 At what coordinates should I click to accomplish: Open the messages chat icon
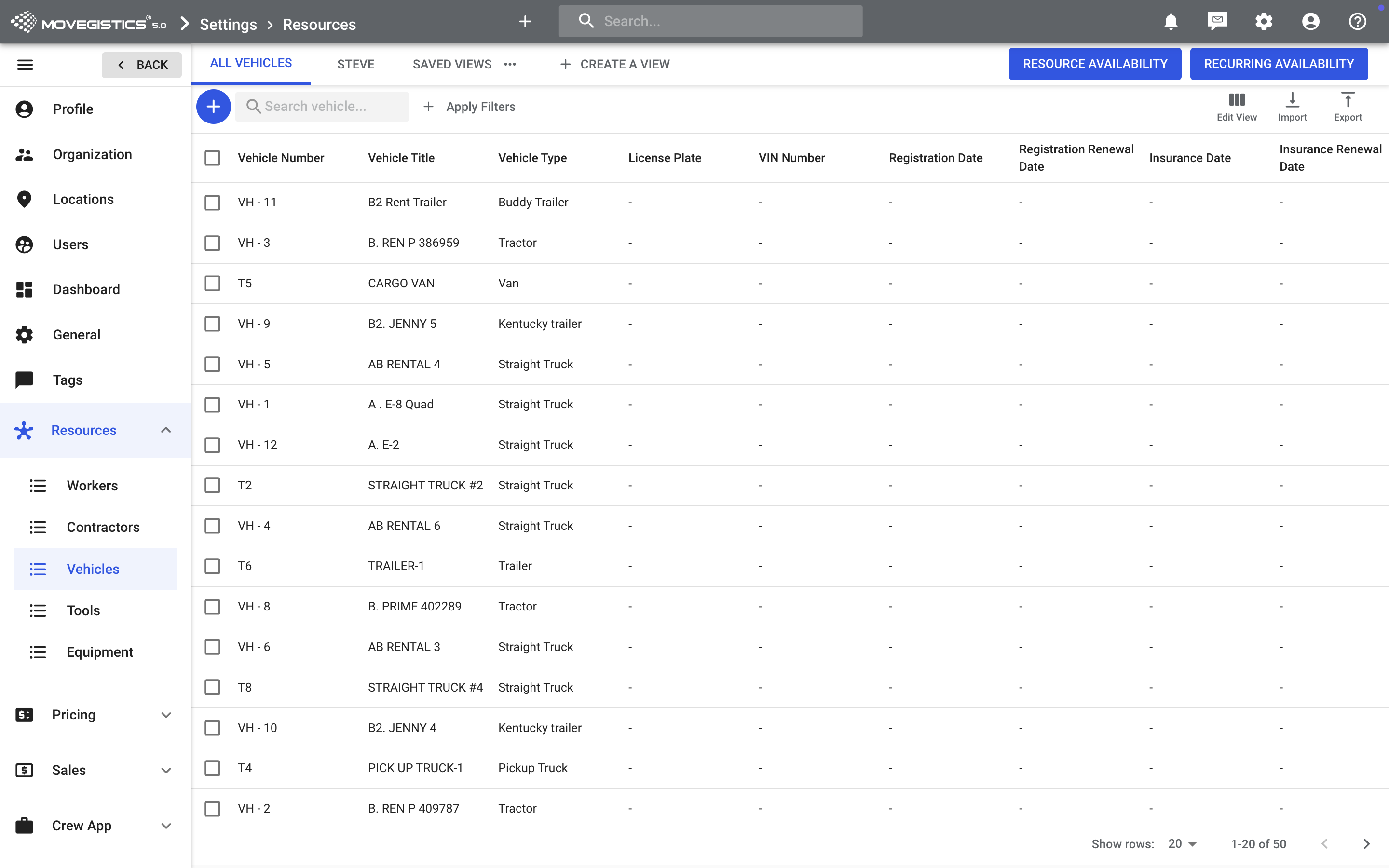click(1217, 22)
